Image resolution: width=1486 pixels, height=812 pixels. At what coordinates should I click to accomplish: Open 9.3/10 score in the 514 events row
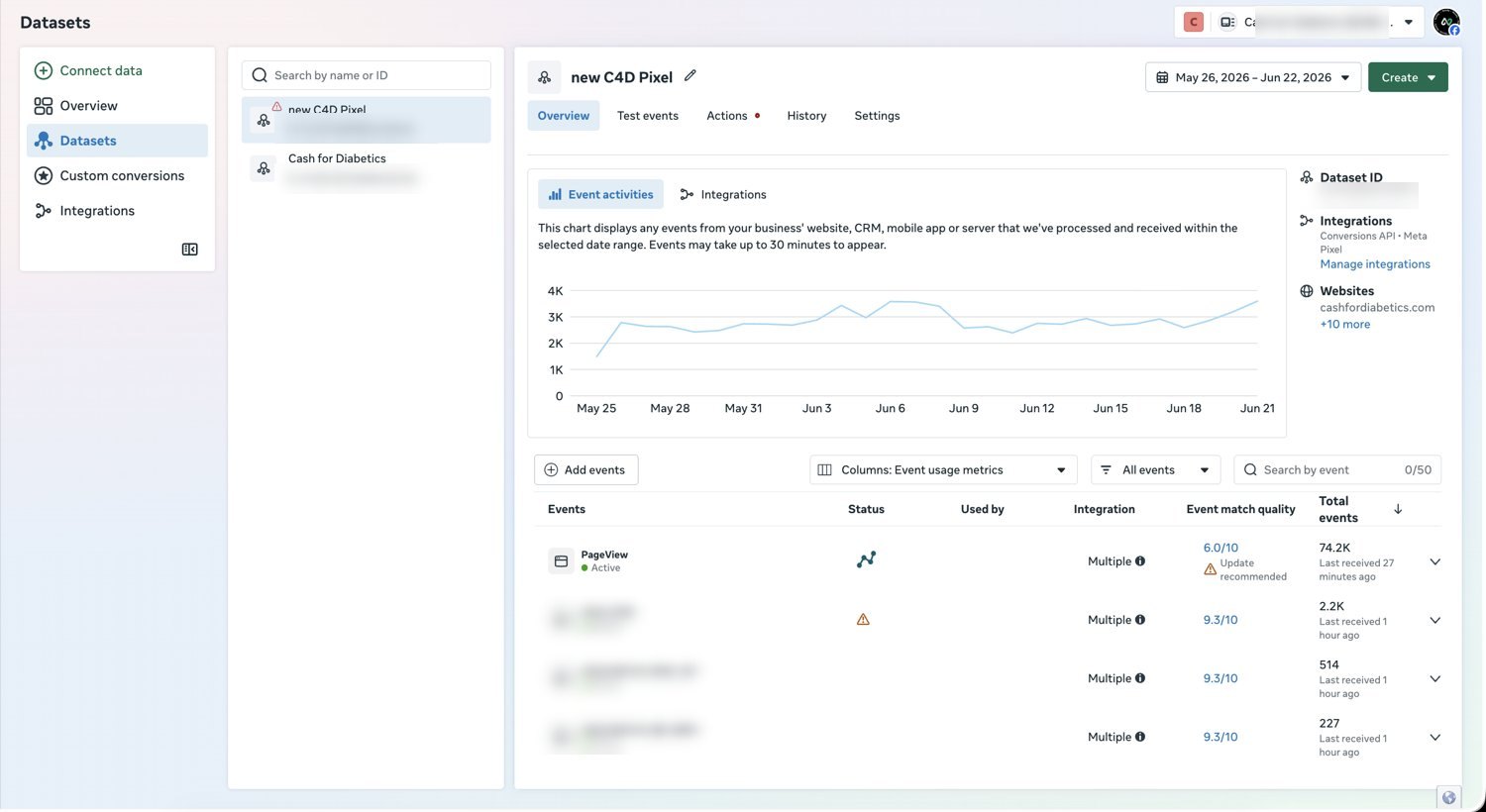1221,678
